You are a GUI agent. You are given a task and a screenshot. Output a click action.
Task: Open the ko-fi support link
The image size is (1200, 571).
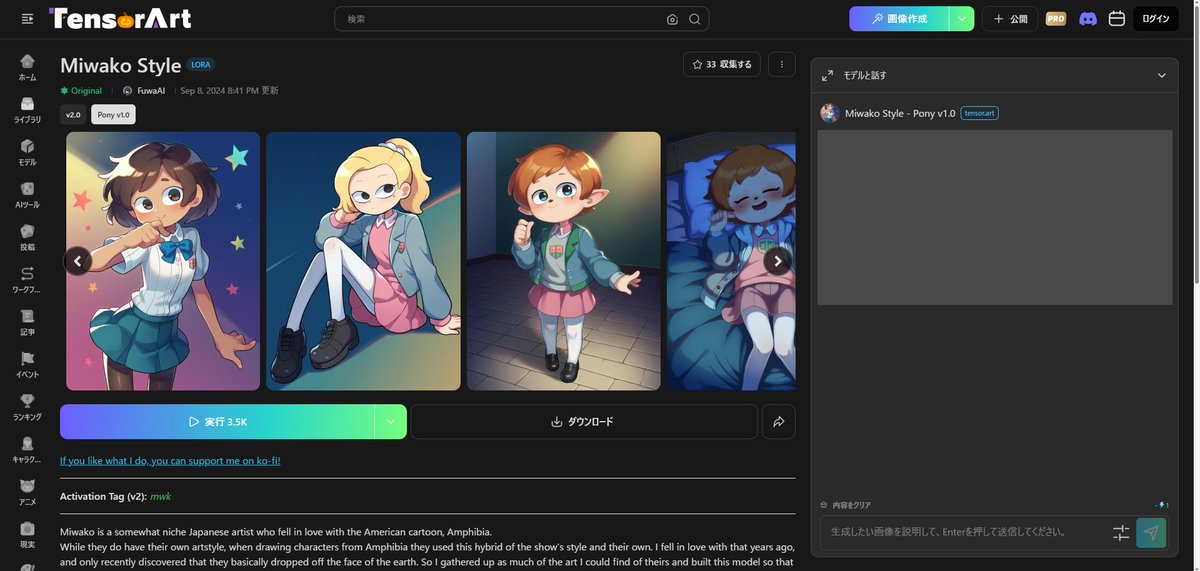click(x=170, y=461)
